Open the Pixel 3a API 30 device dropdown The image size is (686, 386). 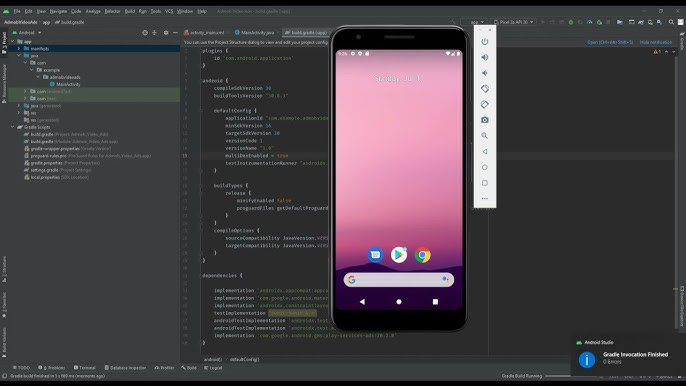pyautogui.click(x=514, y=22)
